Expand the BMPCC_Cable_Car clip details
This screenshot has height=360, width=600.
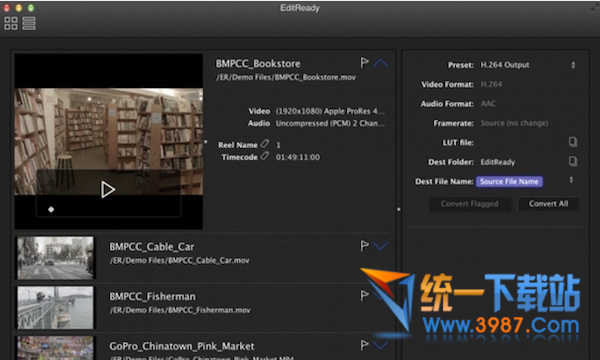[x=380, y=246]
